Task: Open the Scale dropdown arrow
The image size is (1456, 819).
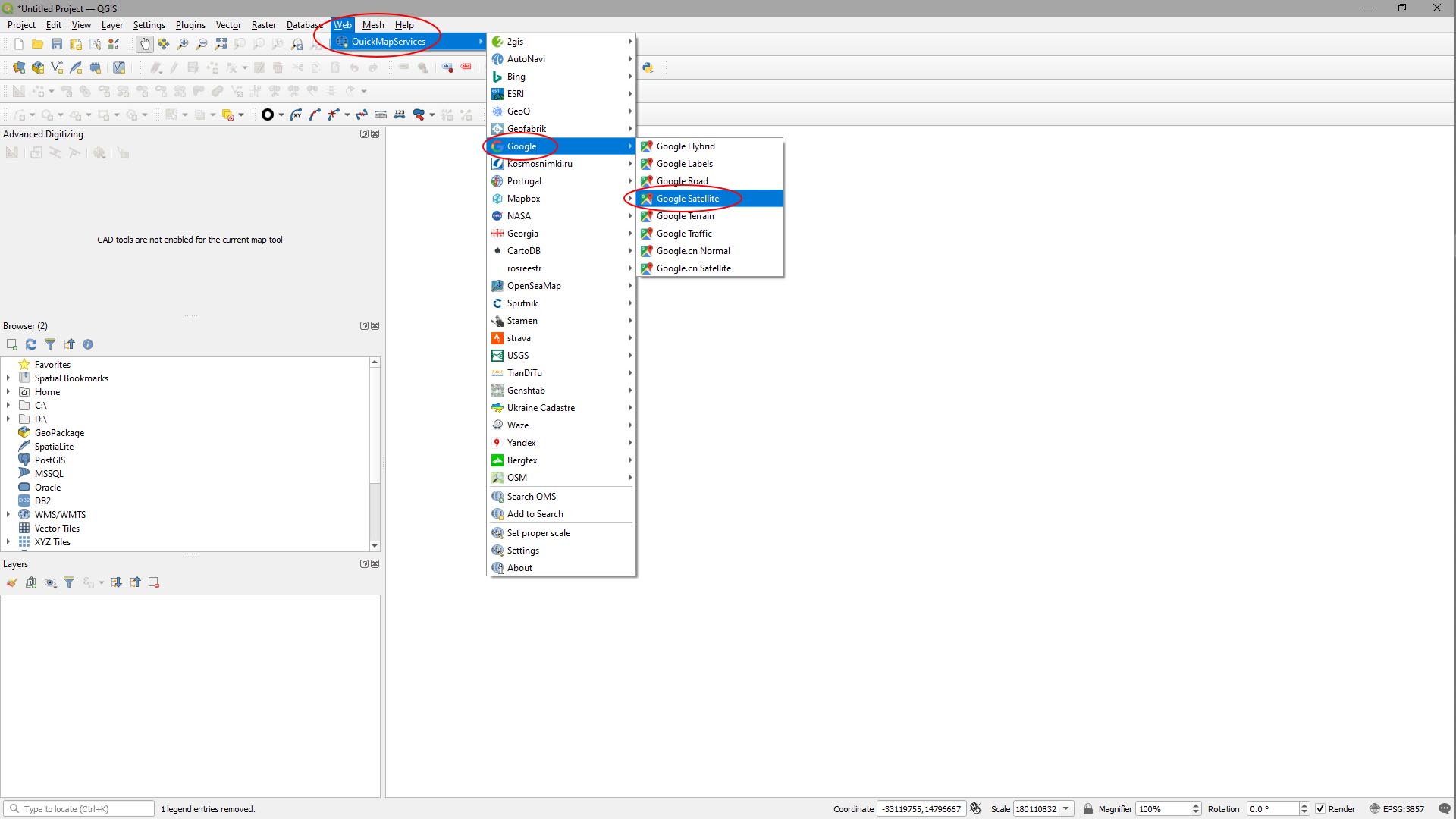Action: tap(1066, 809)
